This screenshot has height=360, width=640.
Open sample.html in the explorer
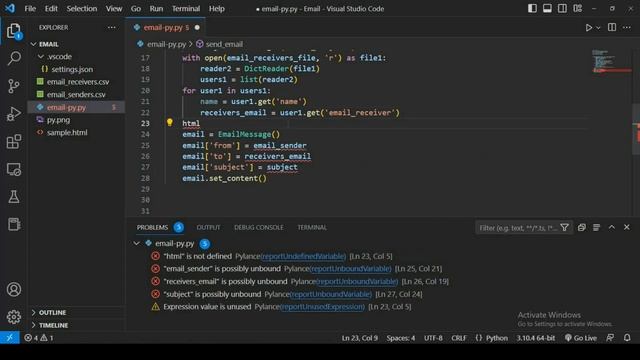point(77,132)
